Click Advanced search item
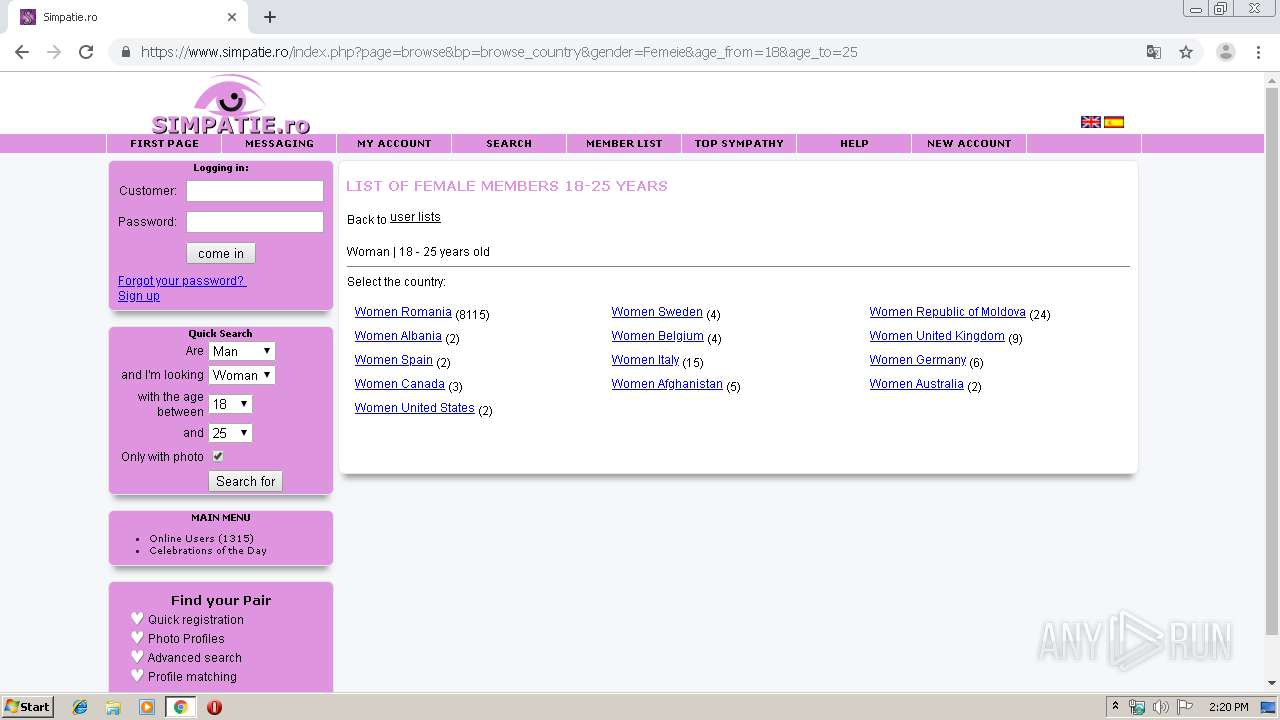1280x720 pixels. [195, 658]
